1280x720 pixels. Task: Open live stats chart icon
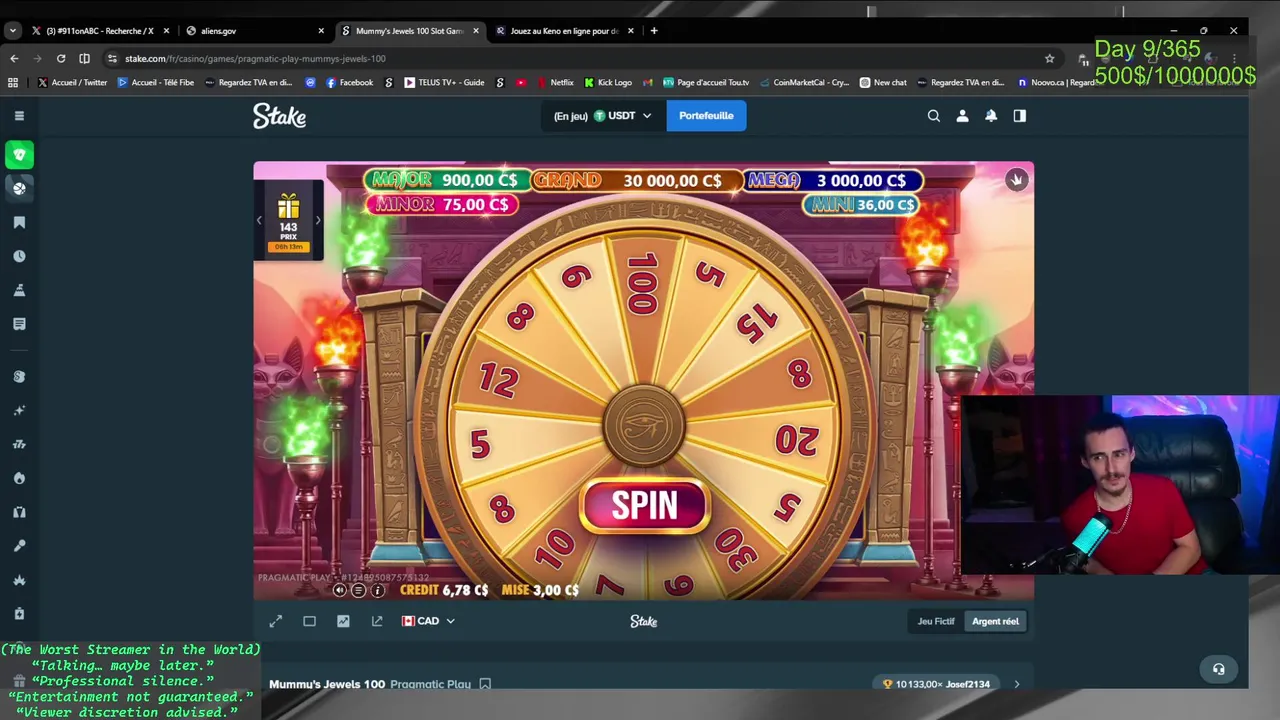(x=343, y=621)
